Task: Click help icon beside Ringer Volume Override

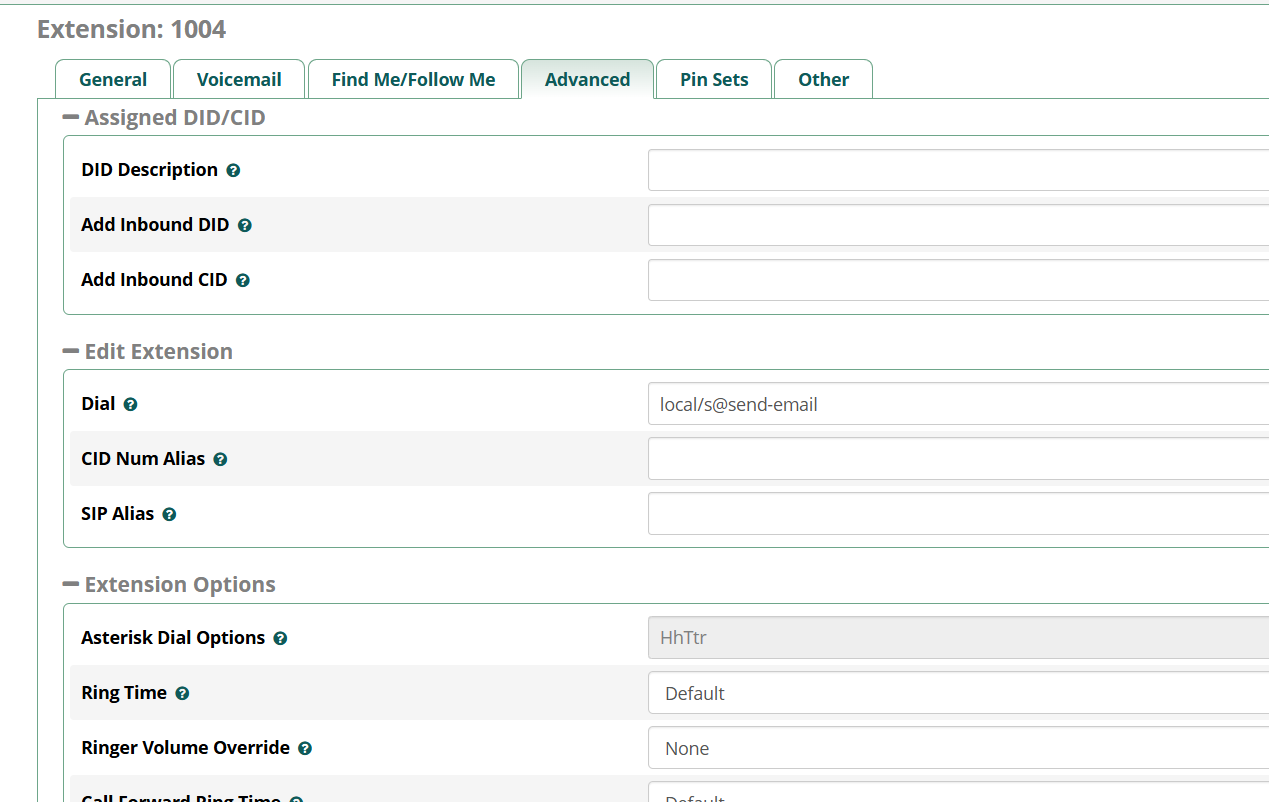Action: [x=305, y=749]
